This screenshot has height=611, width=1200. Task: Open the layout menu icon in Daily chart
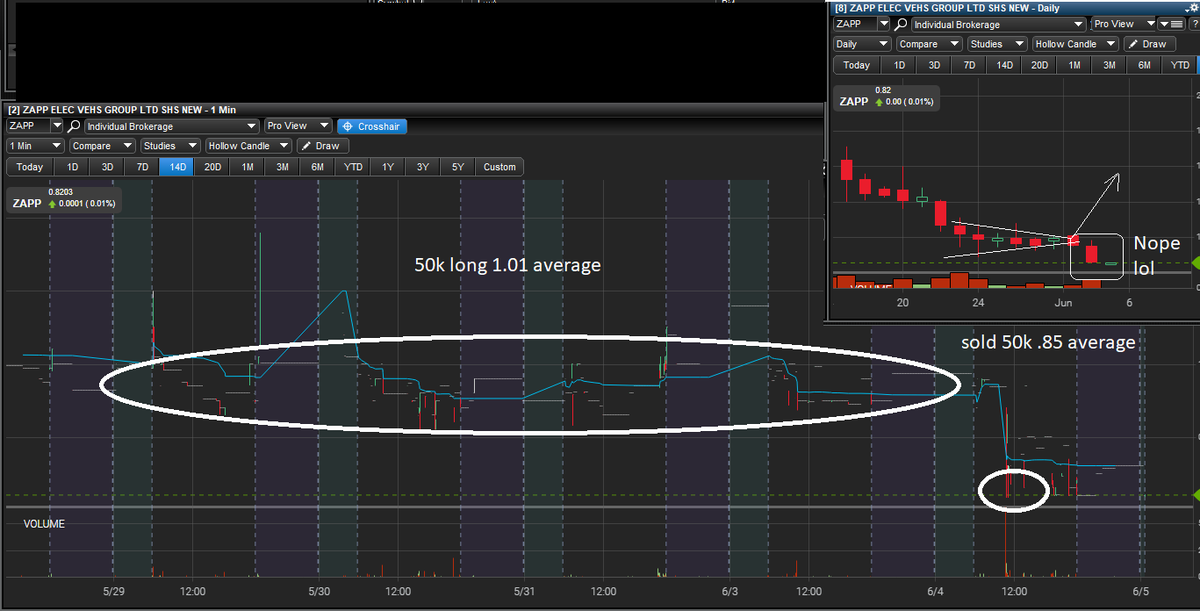(1169, 24)
